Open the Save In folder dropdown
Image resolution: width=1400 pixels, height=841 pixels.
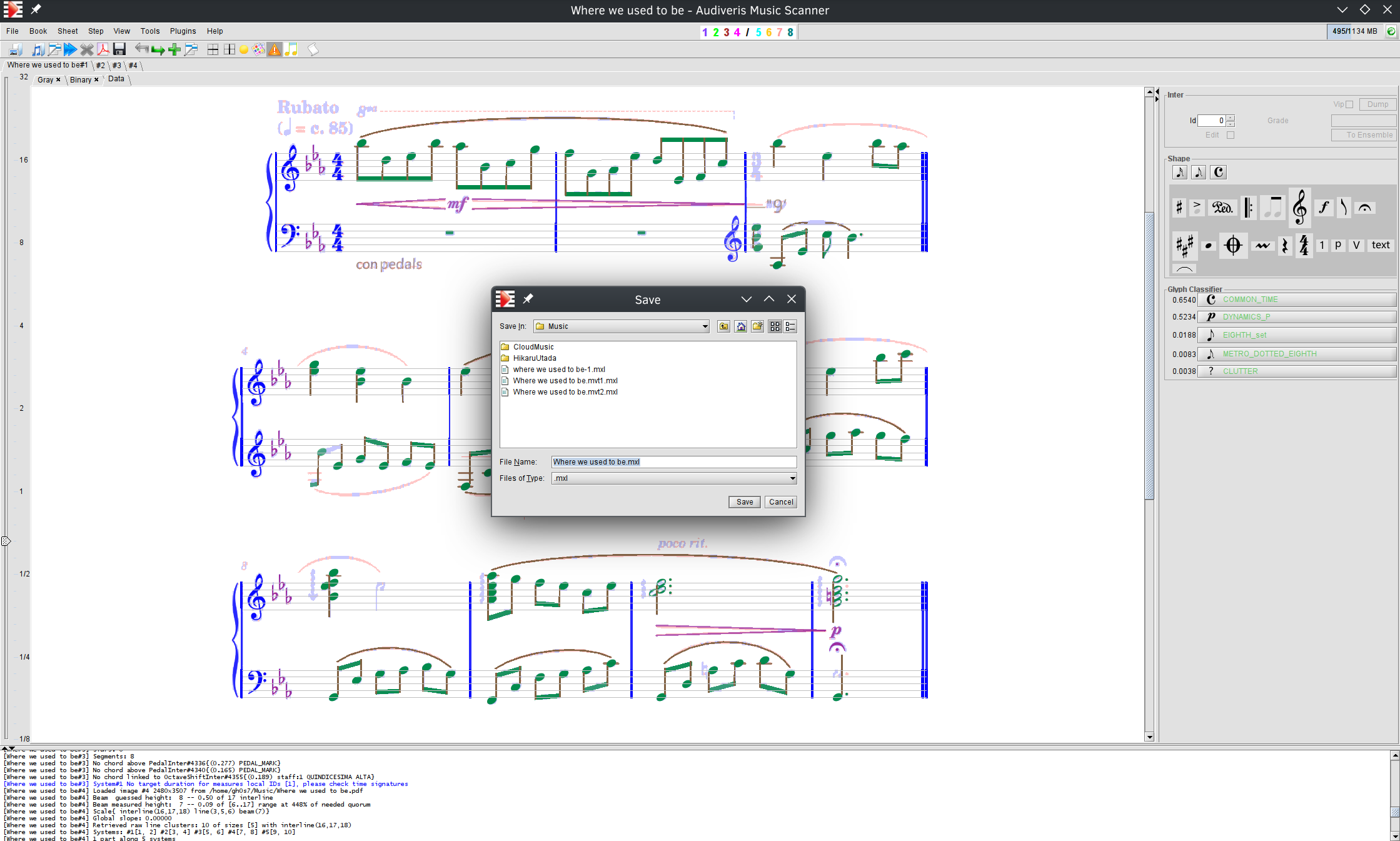point(705,326)
